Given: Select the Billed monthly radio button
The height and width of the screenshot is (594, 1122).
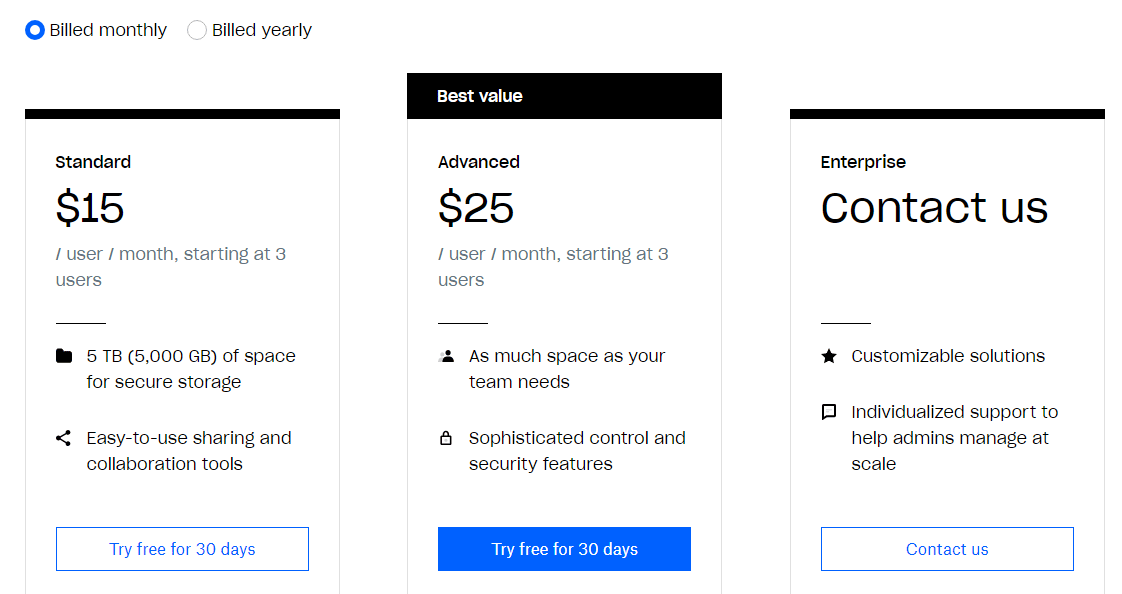Looking at the screenshot, I should [34, 30].
